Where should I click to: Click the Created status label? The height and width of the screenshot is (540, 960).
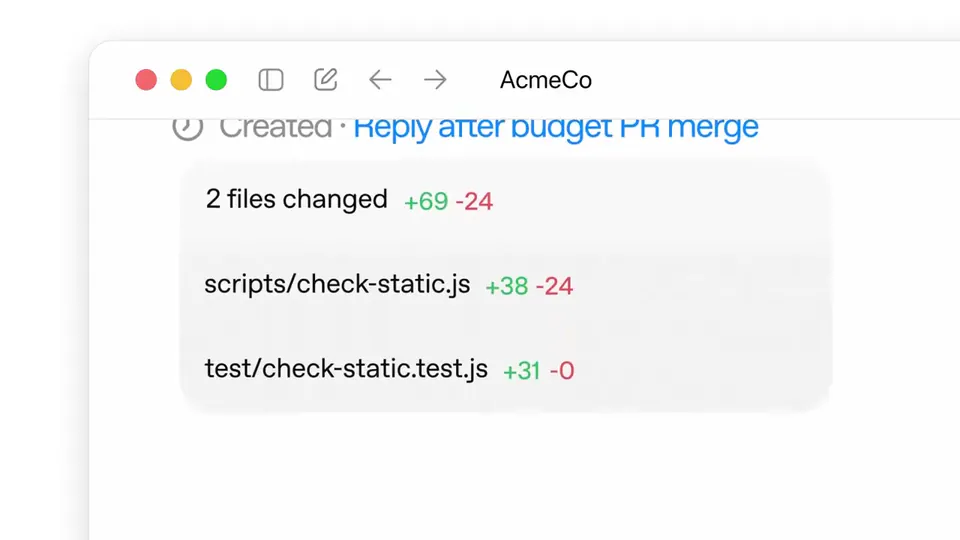click(276, 127)
